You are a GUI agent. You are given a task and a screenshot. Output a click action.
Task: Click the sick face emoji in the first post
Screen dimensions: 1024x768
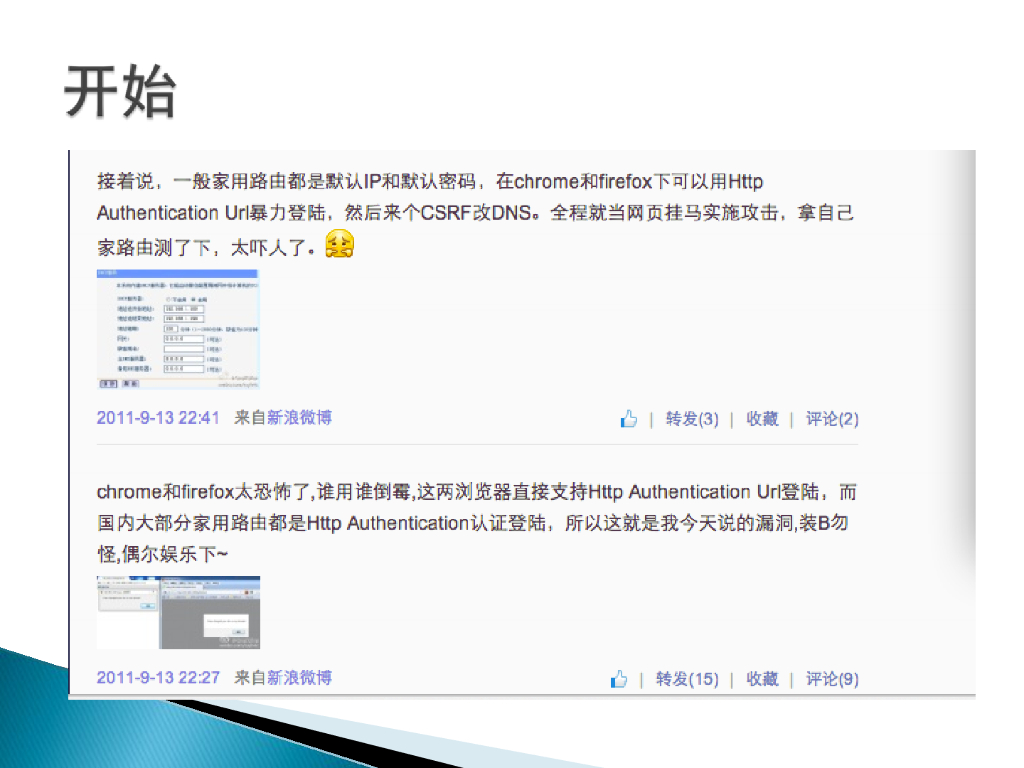coord(340,244)
